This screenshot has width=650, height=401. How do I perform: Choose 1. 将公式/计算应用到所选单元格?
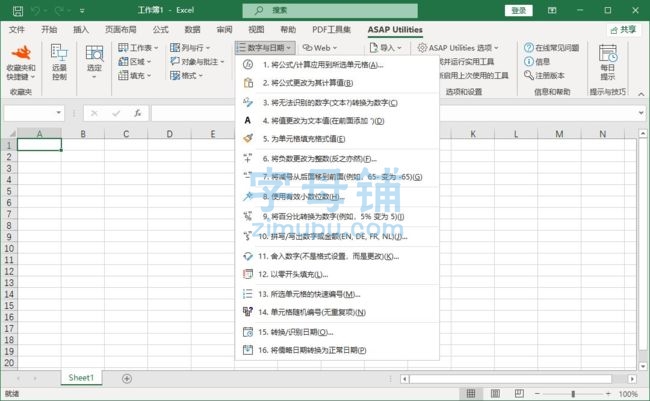(x=337, y=65)
